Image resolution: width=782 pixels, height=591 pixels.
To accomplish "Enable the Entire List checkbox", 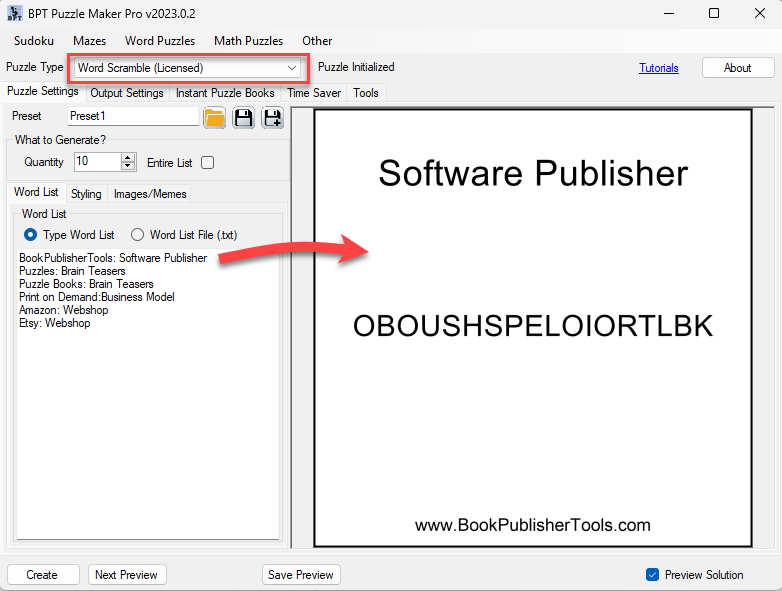I will [208, 162].
